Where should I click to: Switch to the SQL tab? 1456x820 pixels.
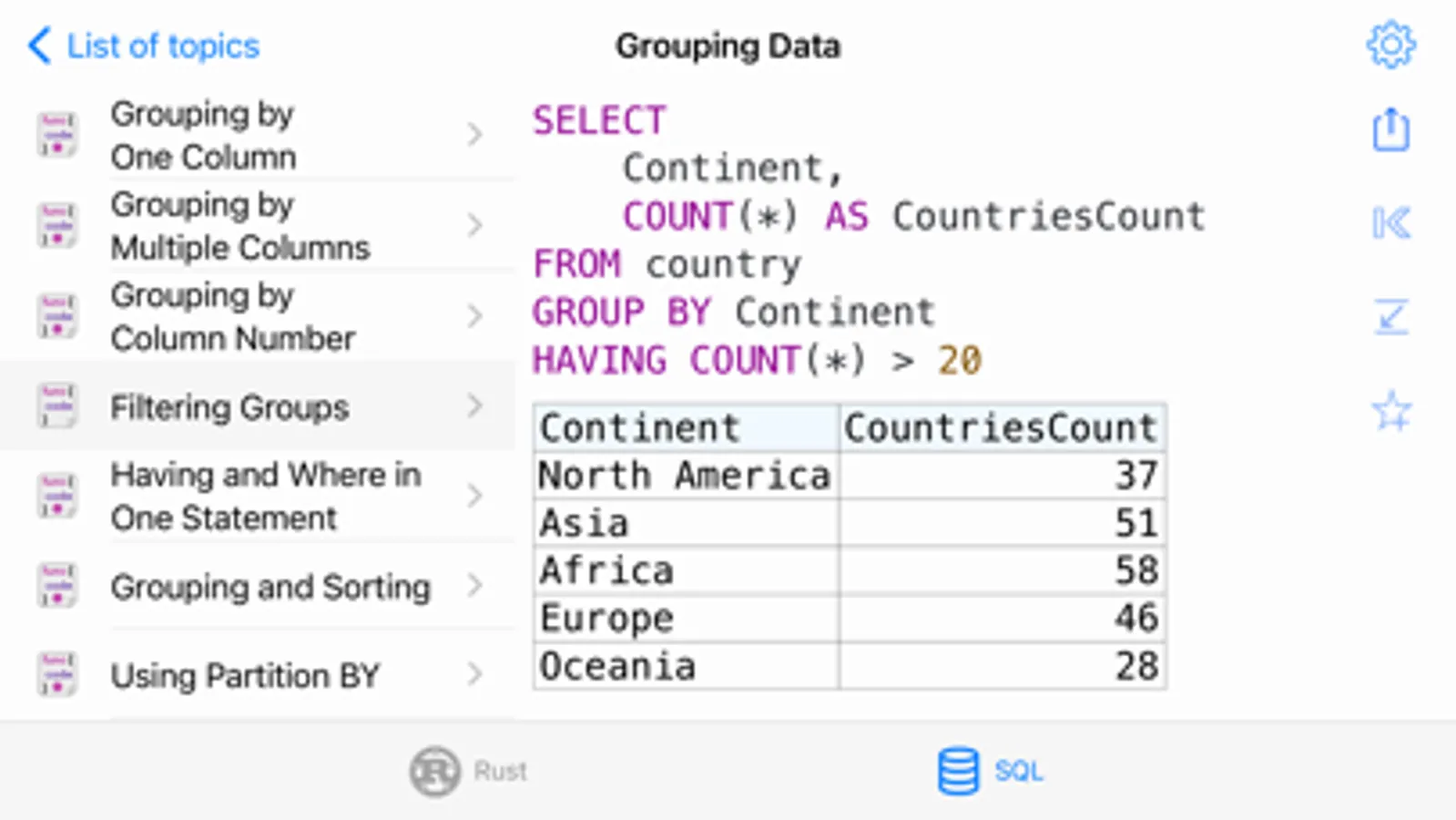coord(991,771)
